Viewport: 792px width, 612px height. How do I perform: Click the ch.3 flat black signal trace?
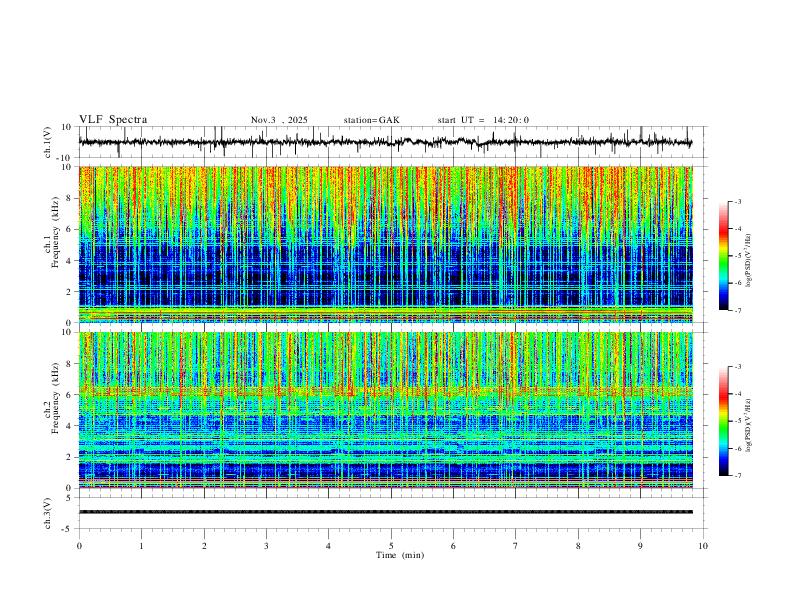tap(385, 512)
